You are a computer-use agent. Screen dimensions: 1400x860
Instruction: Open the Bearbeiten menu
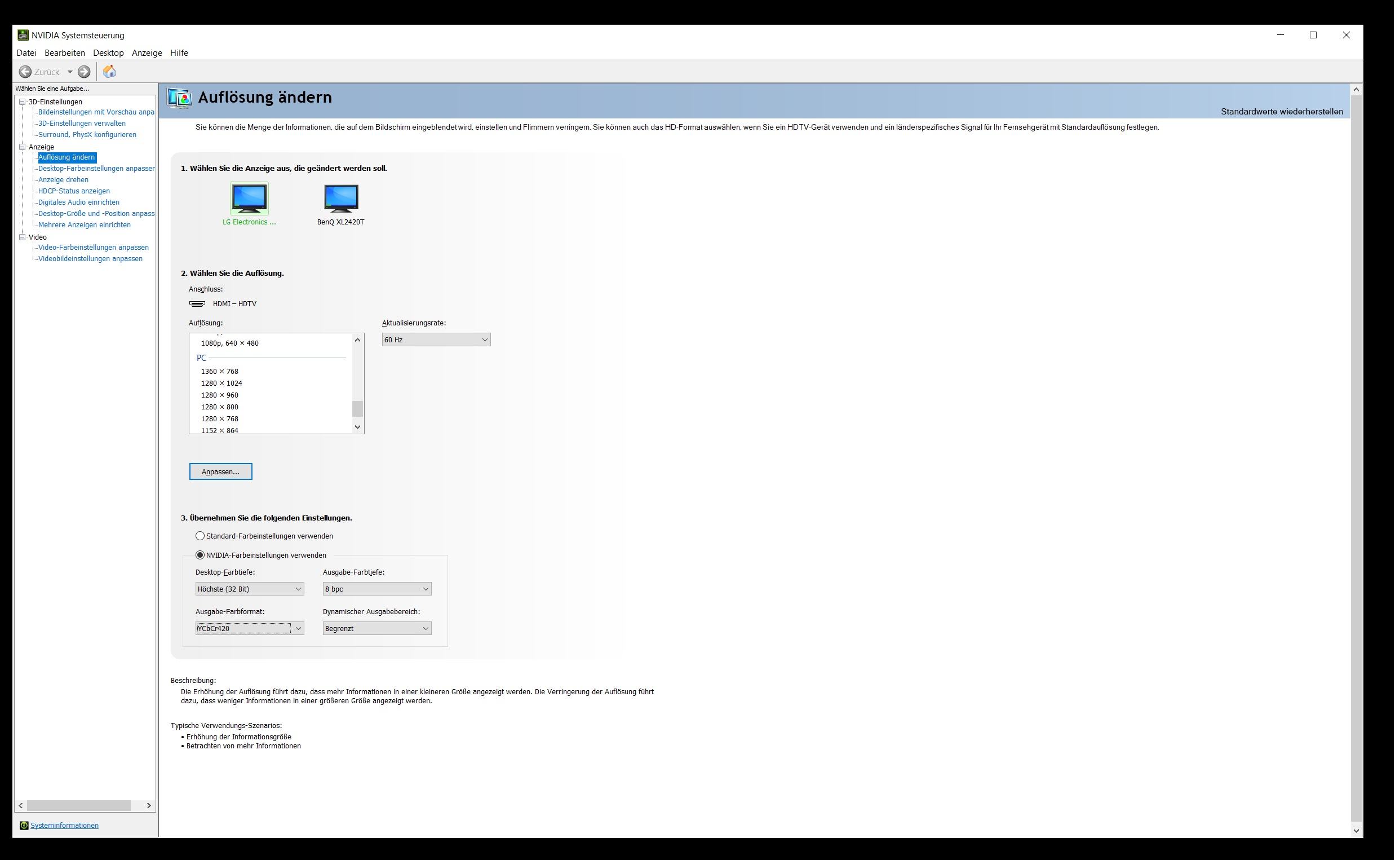click(x=65, y=53)
